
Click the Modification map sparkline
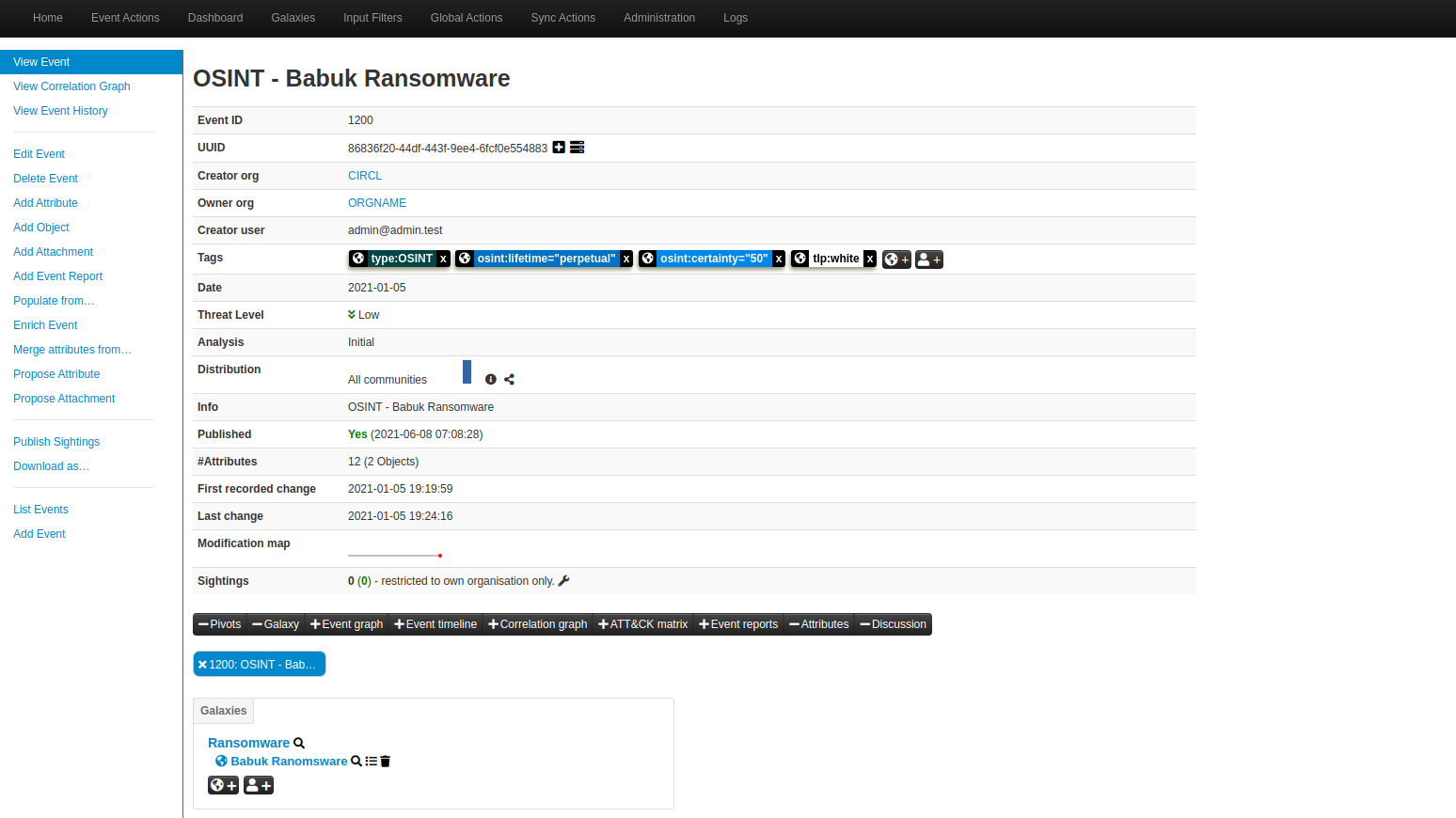point(395,555)
